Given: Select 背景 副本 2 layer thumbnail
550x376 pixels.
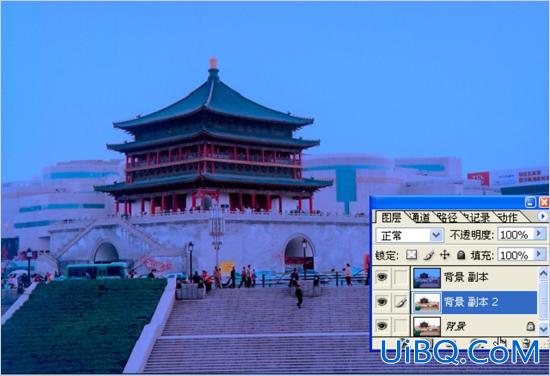Looking at the screenshot, I should tap(427, 302).
